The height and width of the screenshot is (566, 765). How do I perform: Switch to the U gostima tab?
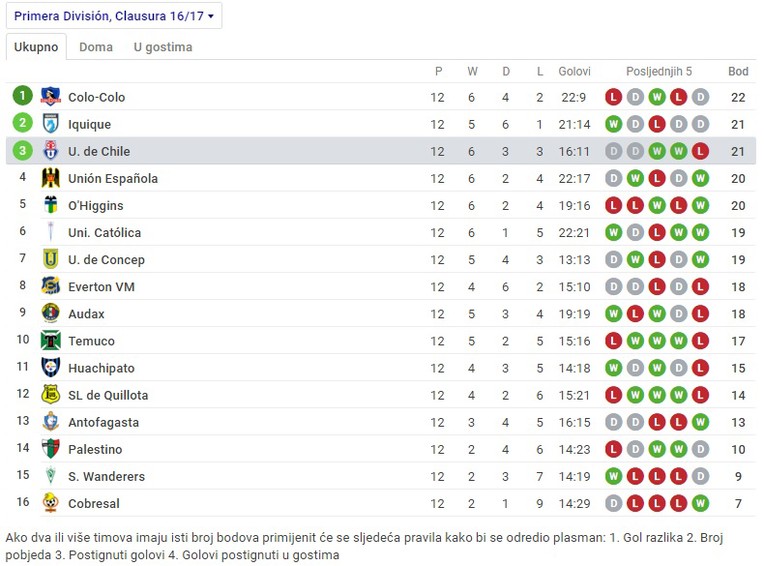click(x=163, y=47)
